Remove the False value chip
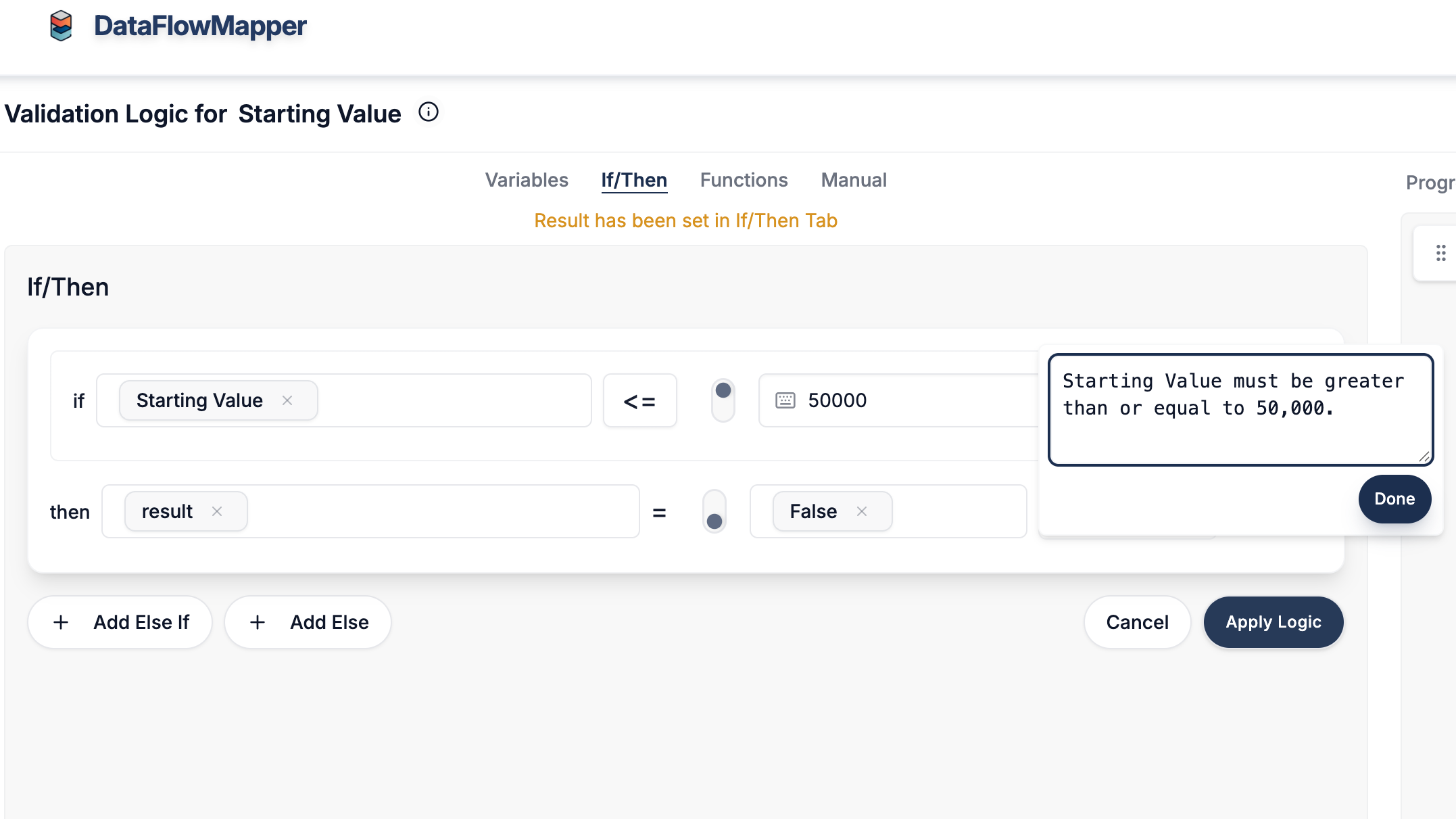Viewport: 1456px width, 819px height. click(x=863, y=511)
